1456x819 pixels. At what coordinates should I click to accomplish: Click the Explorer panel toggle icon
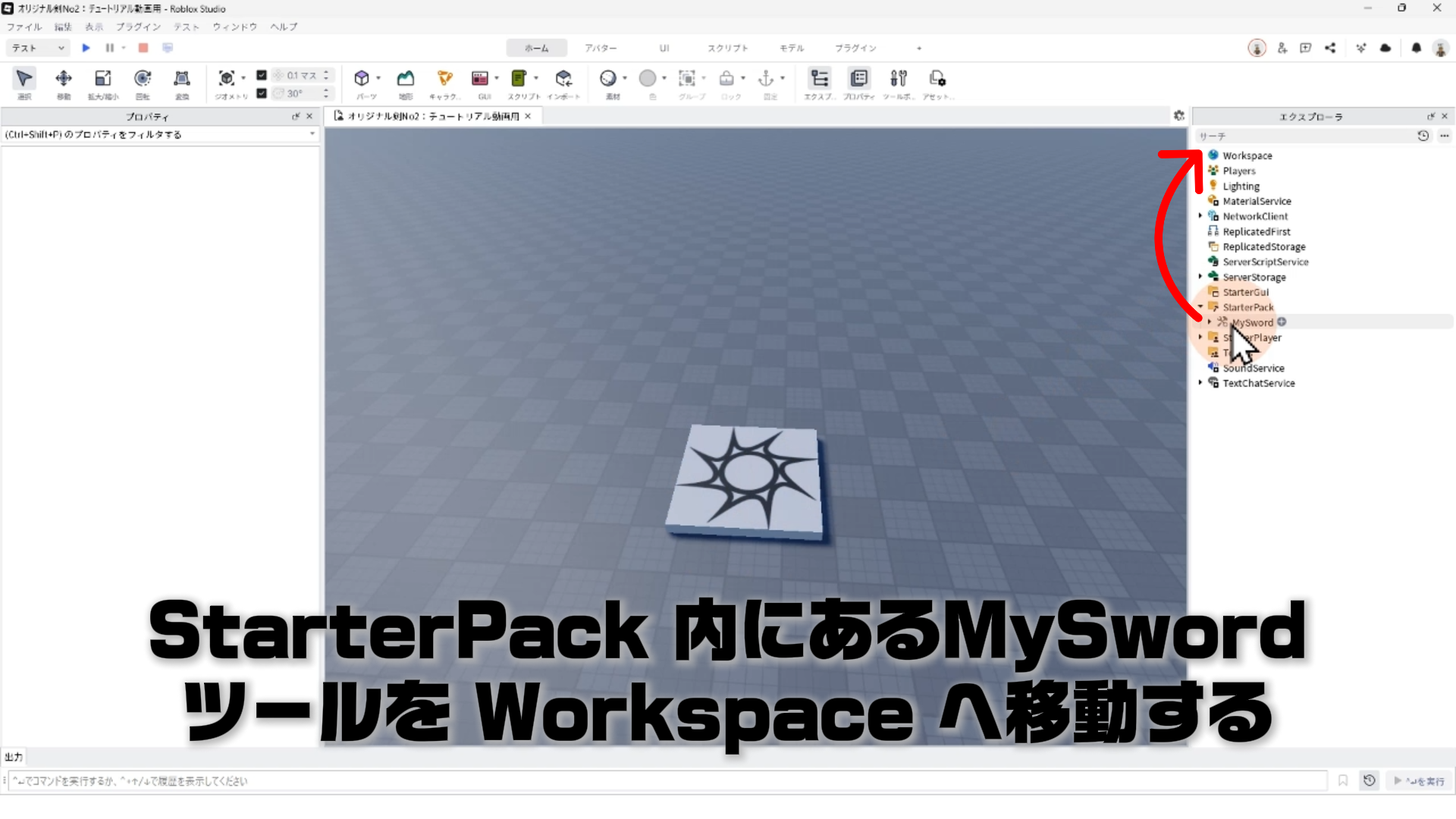[x=820, y=78]
